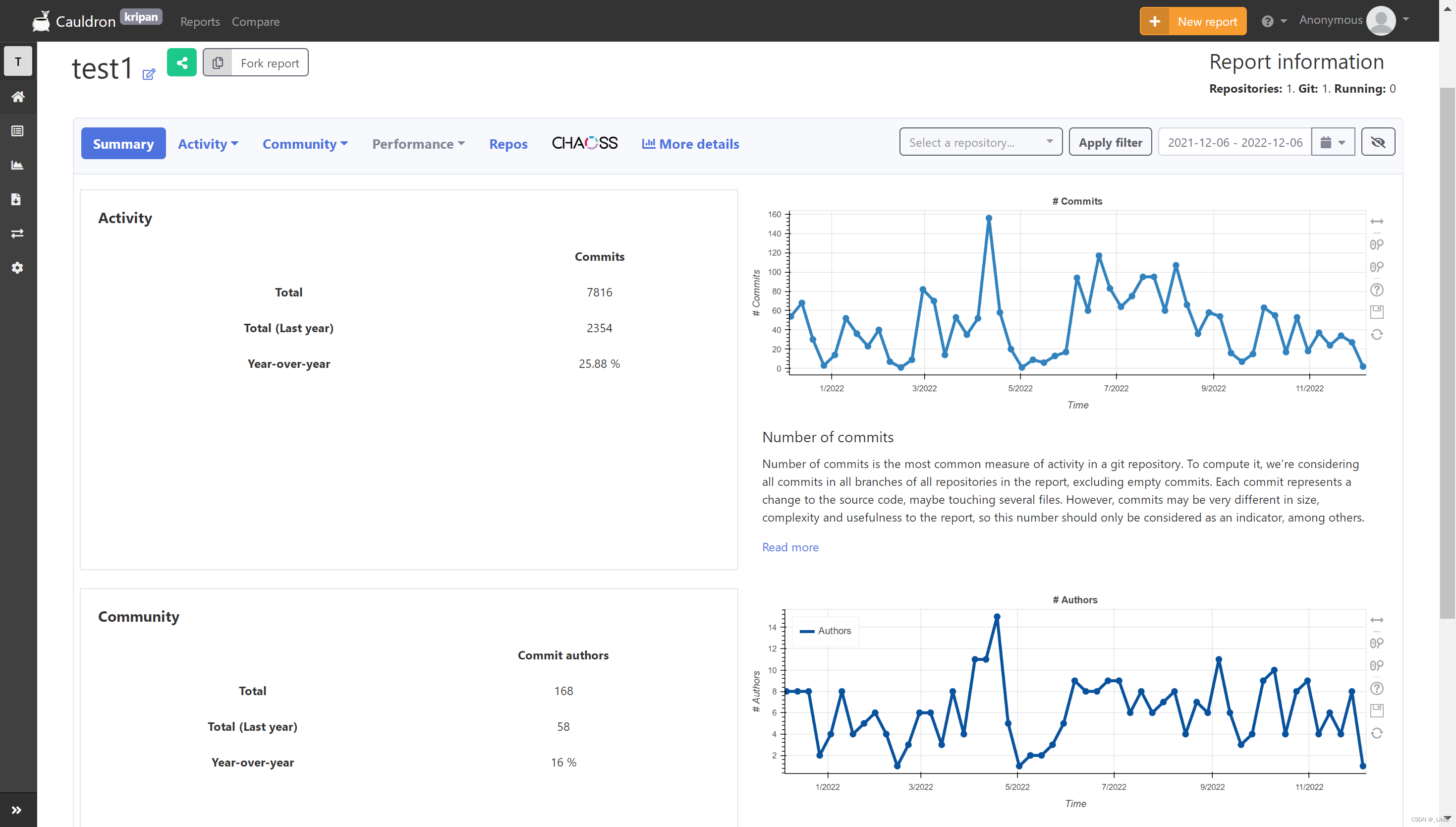1456x827 pixels.
Task: Open help icon beside Authors chart
Action: [1377, 688]
